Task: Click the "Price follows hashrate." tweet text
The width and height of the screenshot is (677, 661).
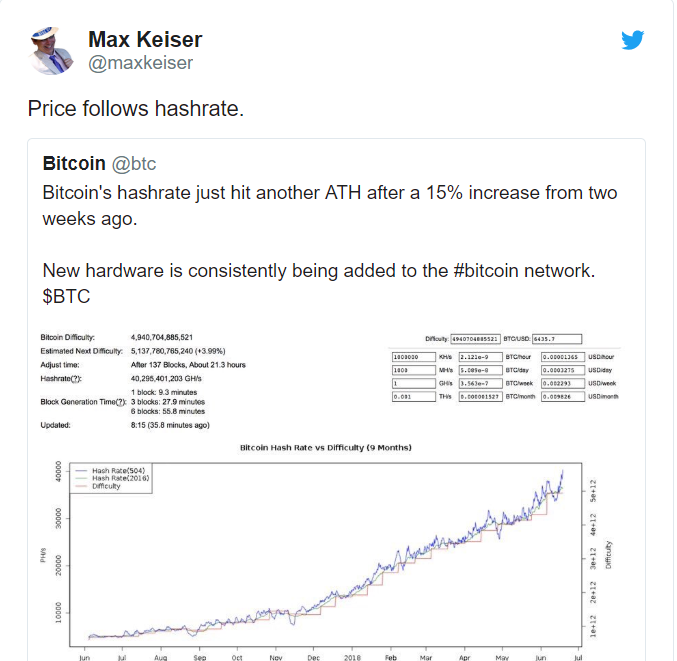Action: [135, 108]
